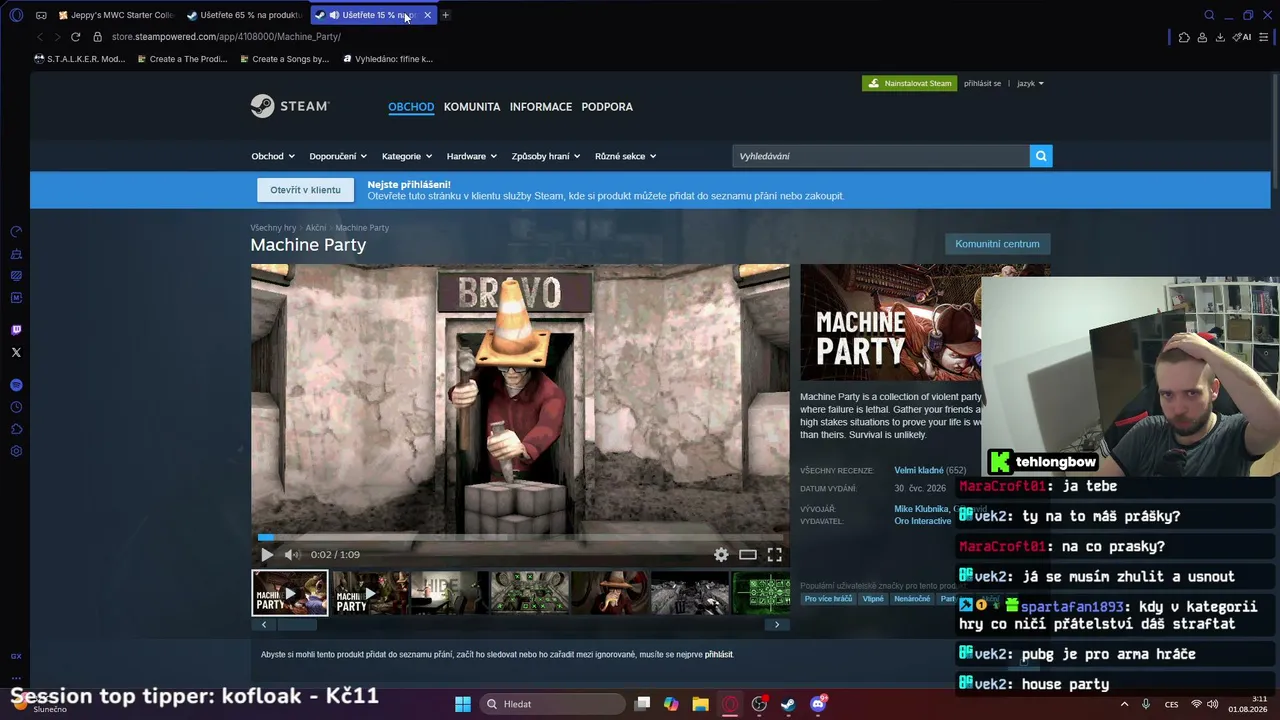This screenshot has width=1280, height=720.
Task: Open the jazyk language dropdown
Action: pos(1030,83)
